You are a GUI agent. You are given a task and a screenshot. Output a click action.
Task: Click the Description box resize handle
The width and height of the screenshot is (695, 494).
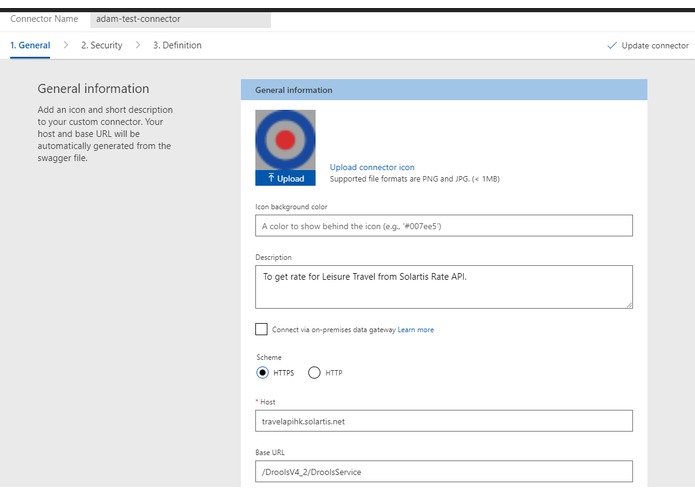tap(629, 305)
